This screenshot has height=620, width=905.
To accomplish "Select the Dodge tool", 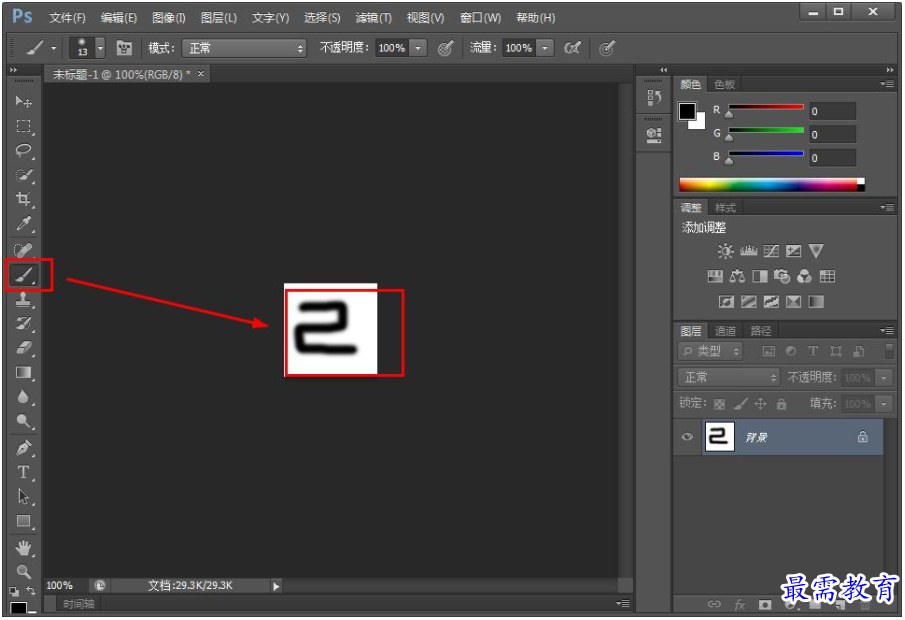I will point(23,421).
